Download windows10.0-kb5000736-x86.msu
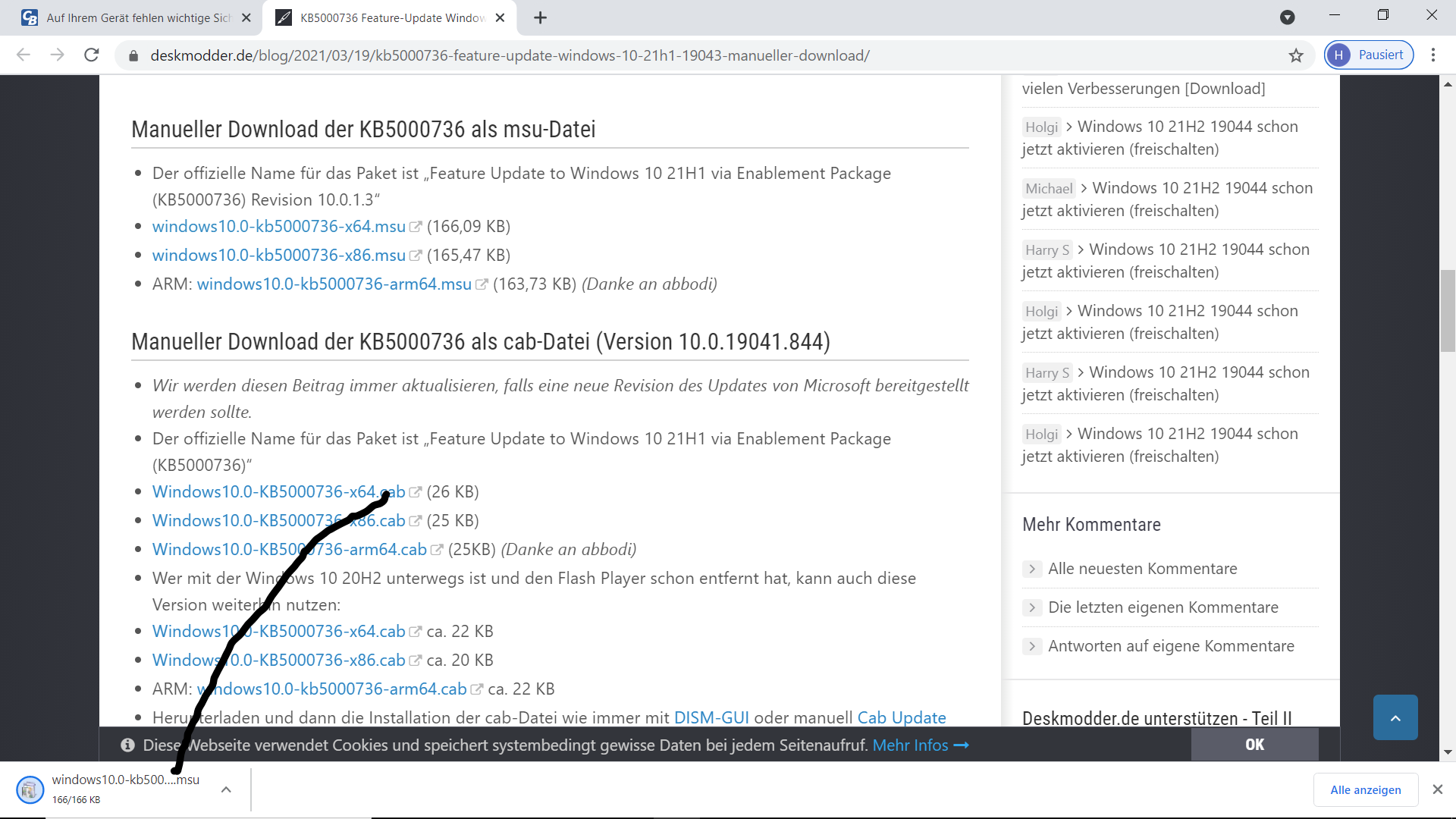1456x819 pixels. (x=279, y=256)
